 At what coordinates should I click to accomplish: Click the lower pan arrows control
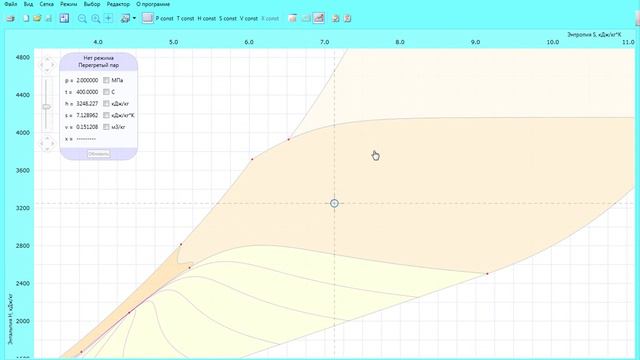(47, 144)
